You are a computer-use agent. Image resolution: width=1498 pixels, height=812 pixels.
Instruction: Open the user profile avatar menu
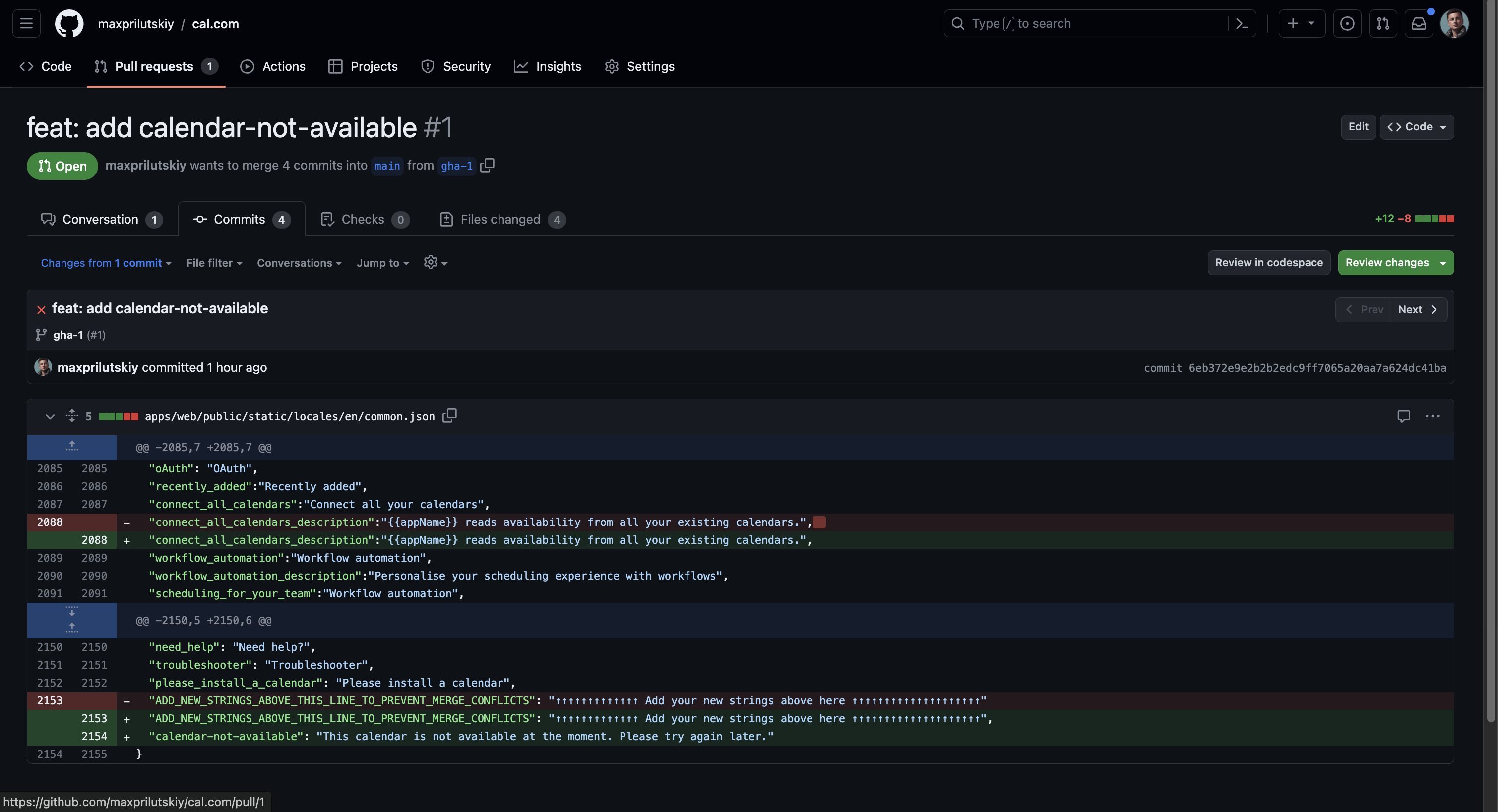[x=1454, y=23]
